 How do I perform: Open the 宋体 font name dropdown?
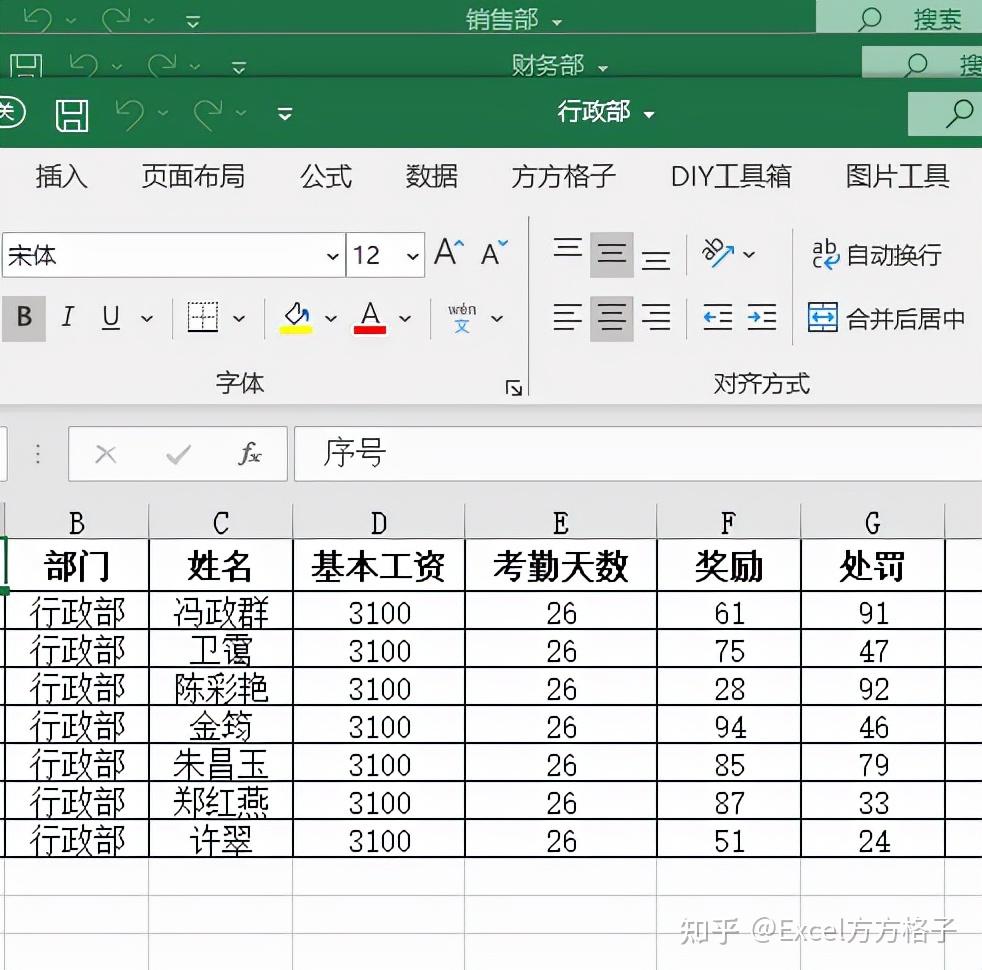(333, 255)
